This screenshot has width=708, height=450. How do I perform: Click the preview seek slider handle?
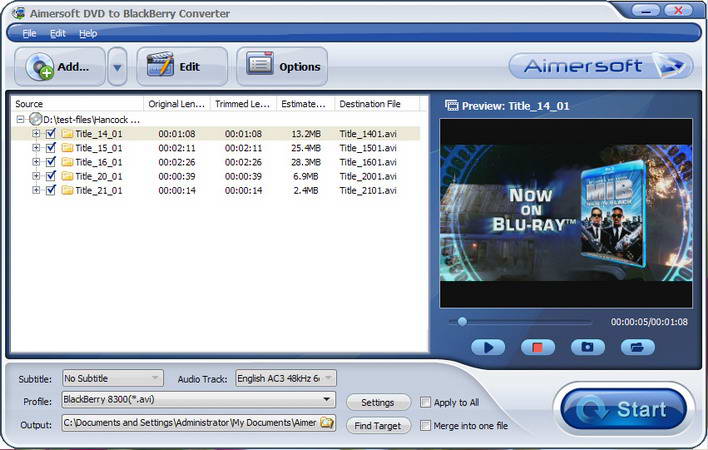point(462,322)
